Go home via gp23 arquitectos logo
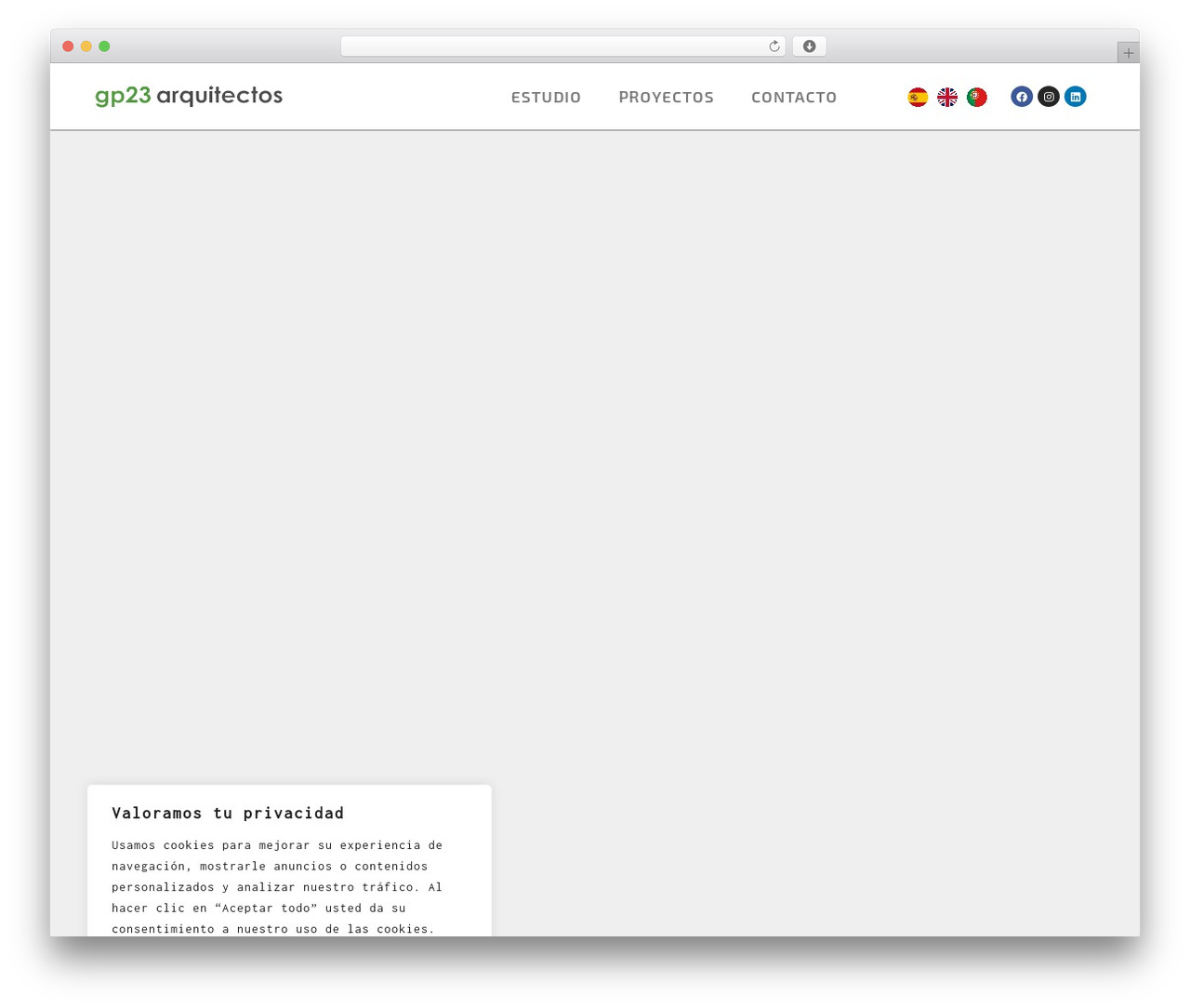This screenshot has height=1008, width=1190. [x=189, y=96]
